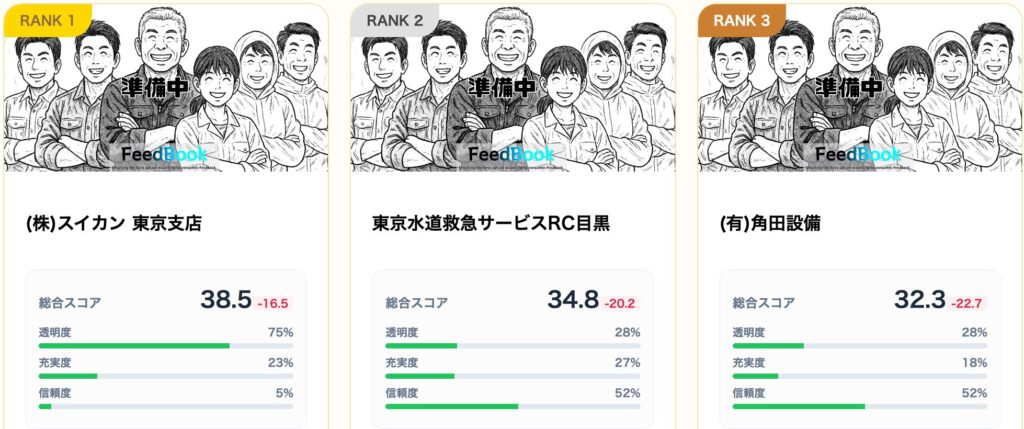Click the 23% 充実度 progress bar
The image size is (1024, 429).
(165, 376)
